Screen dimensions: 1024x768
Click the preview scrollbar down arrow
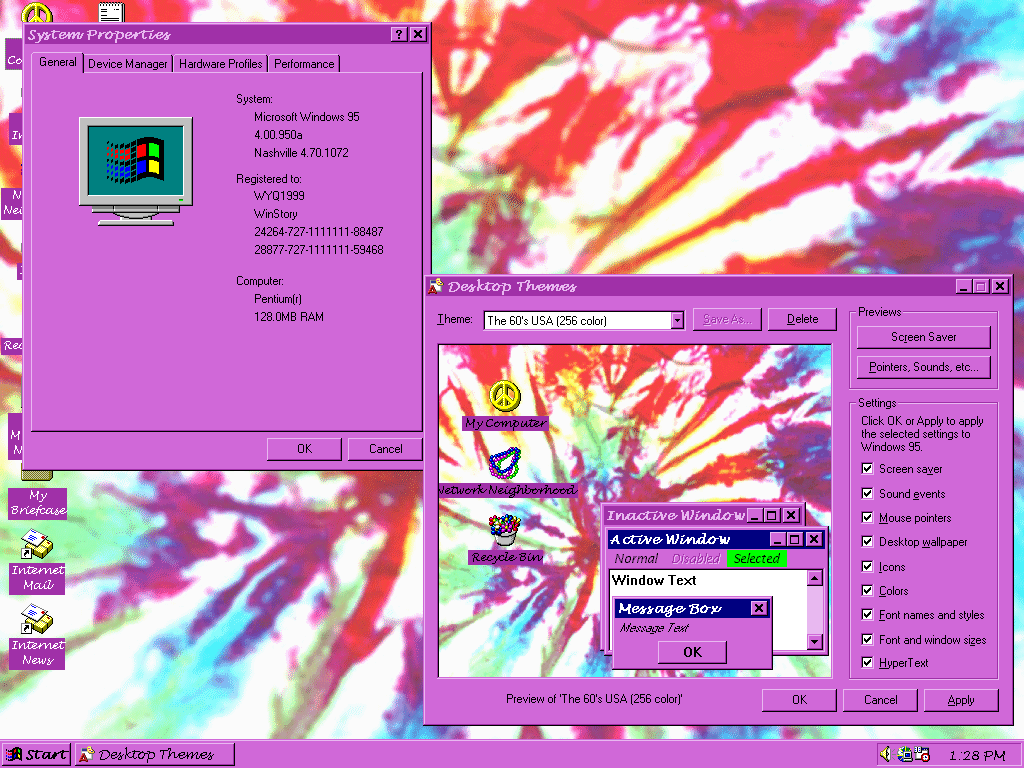pyautogui.click(x=814, y=642)
